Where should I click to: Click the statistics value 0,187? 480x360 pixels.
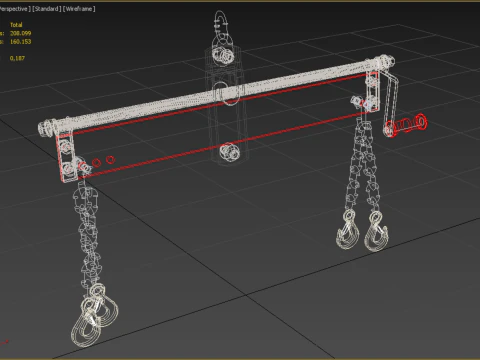tap(17, 58)
